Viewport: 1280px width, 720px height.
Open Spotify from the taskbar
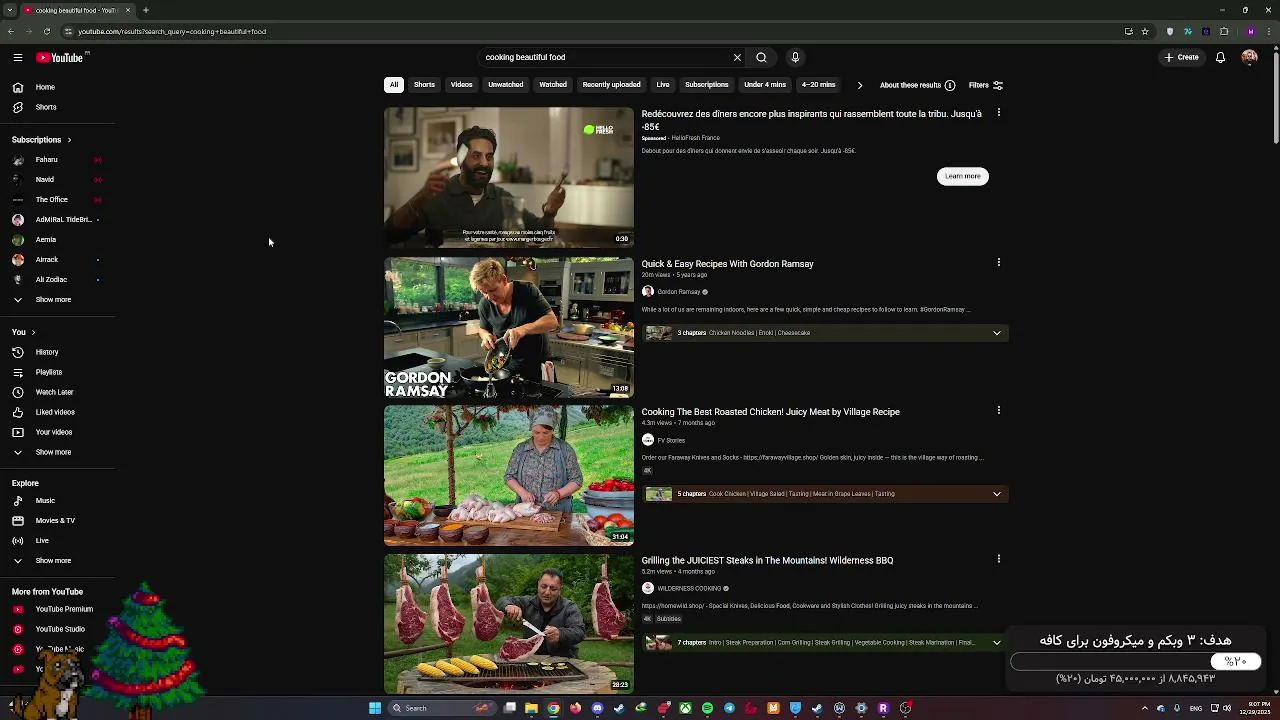click(x=707, y=708)
